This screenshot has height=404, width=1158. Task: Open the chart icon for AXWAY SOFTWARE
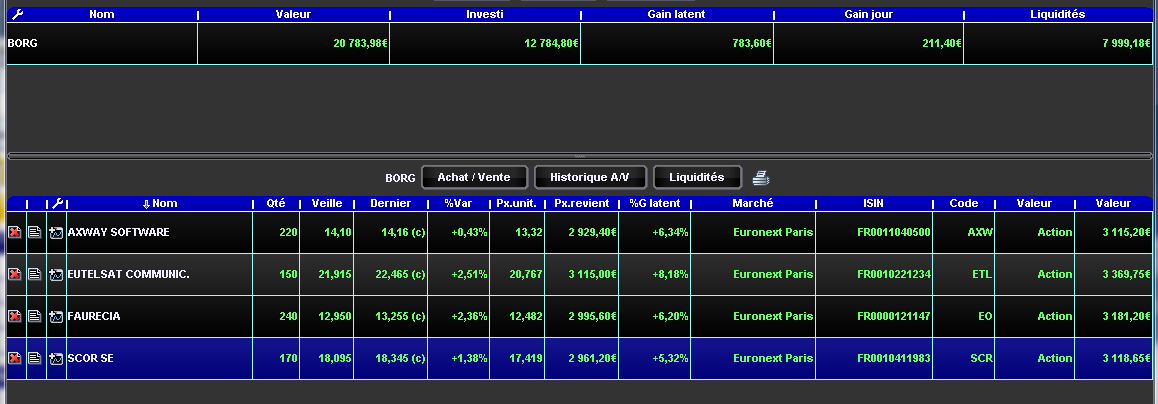(x=56, y=233)
